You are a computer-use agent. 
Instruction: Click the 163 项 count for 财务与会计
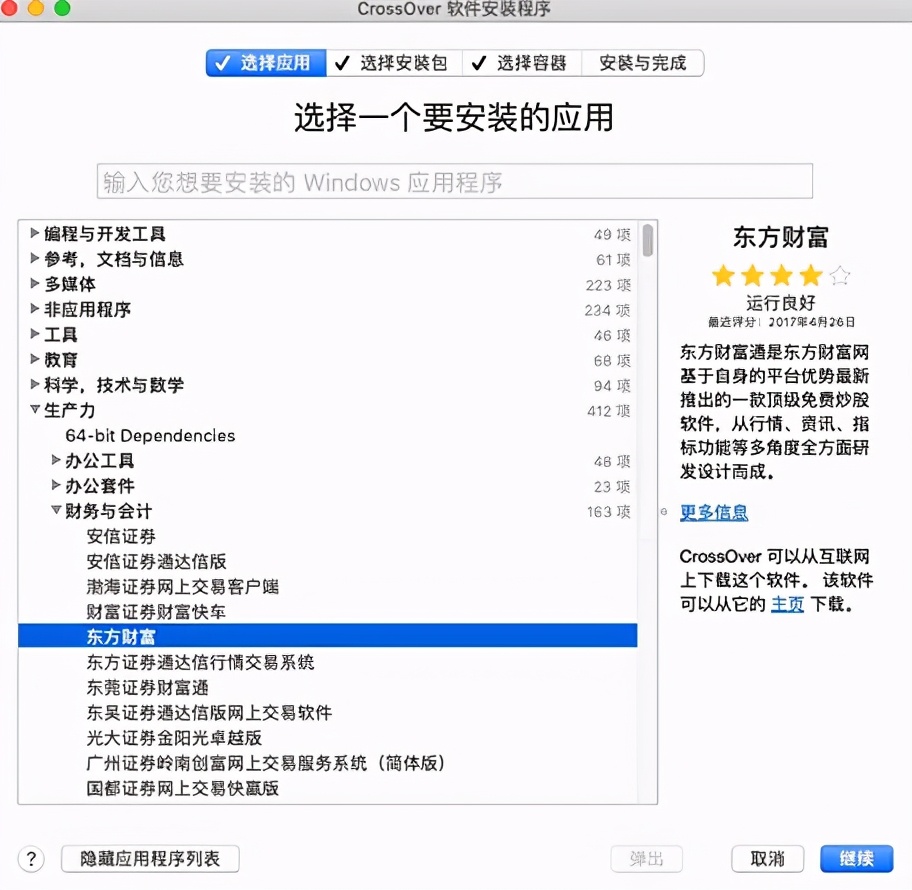tap(608, 512)
